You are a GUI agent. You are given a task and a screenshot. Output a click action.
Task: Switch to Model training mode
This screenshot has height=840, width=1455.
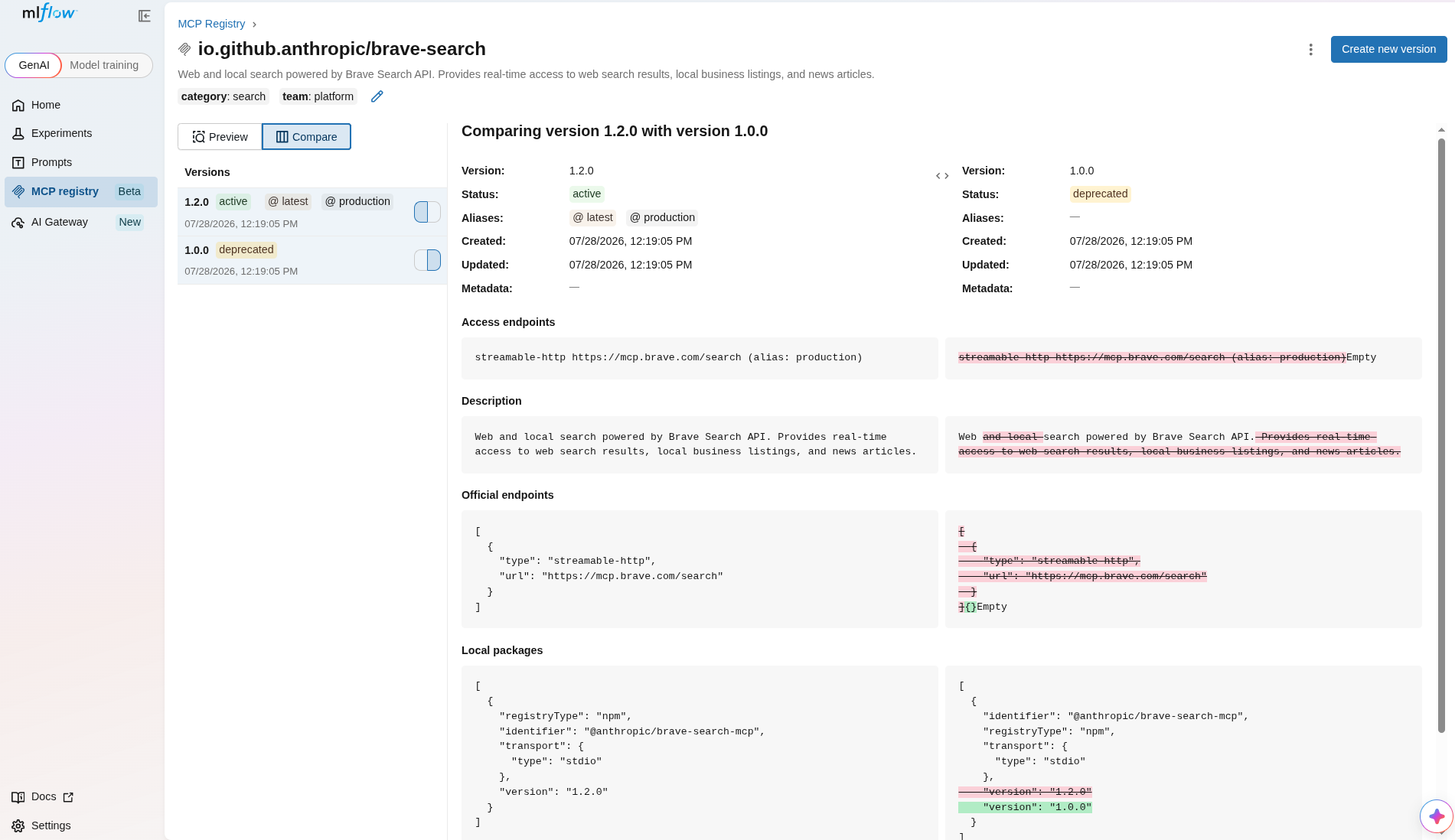104,65
